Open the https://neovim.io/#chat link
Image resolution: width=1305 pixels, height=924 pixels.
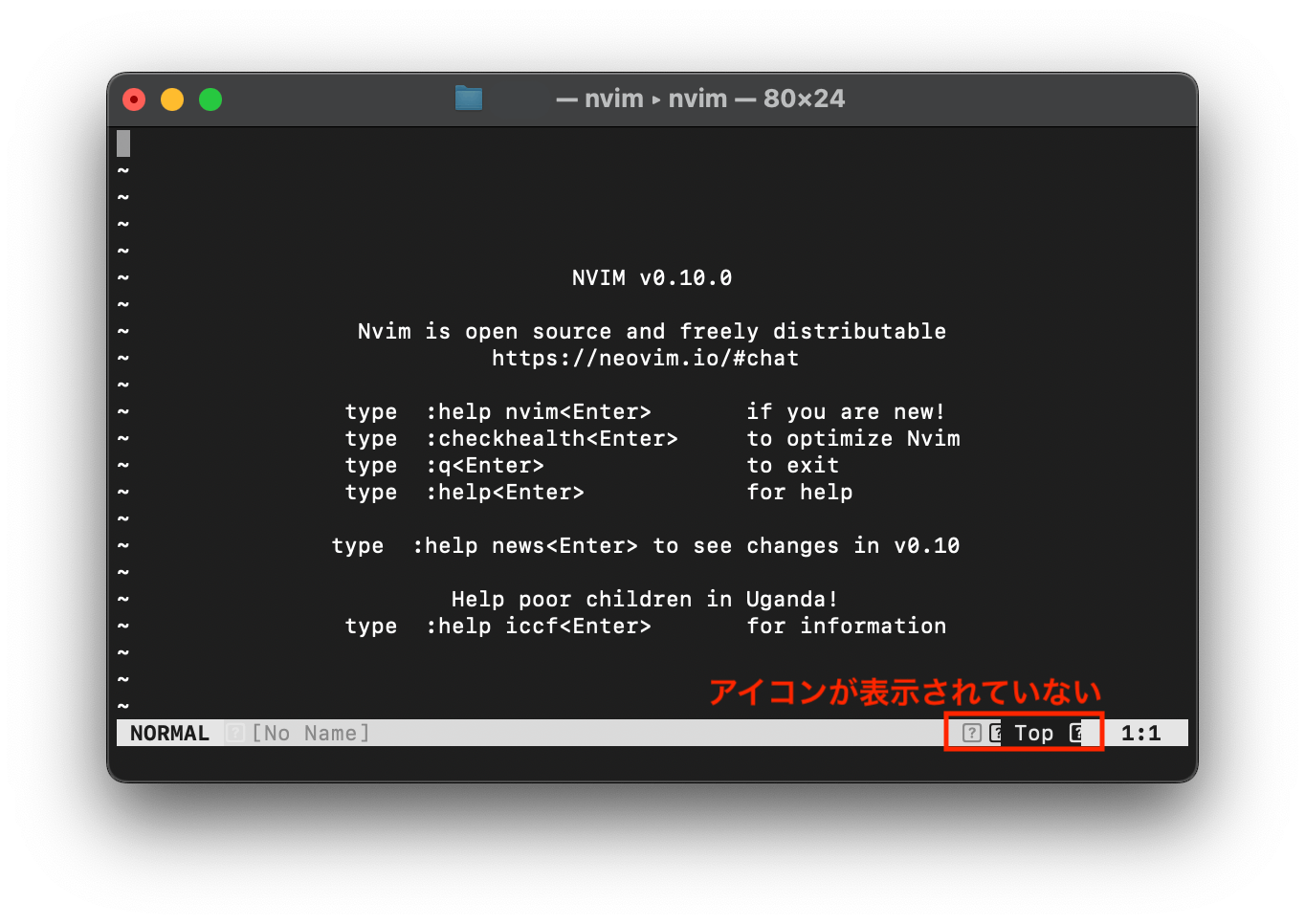click(x=645, y=358)
